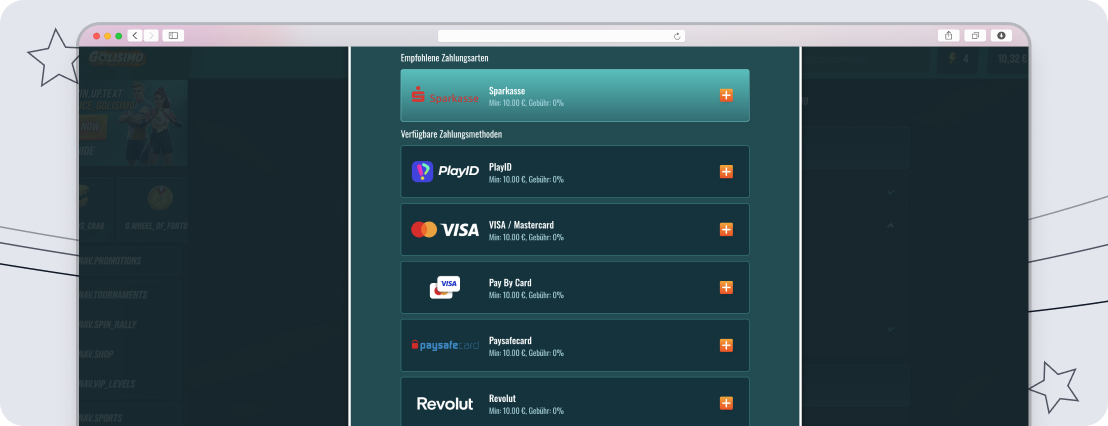Expand the Revolut plus icon
The height and width of the screenshot is (426, 1108).
coord(726,403)
